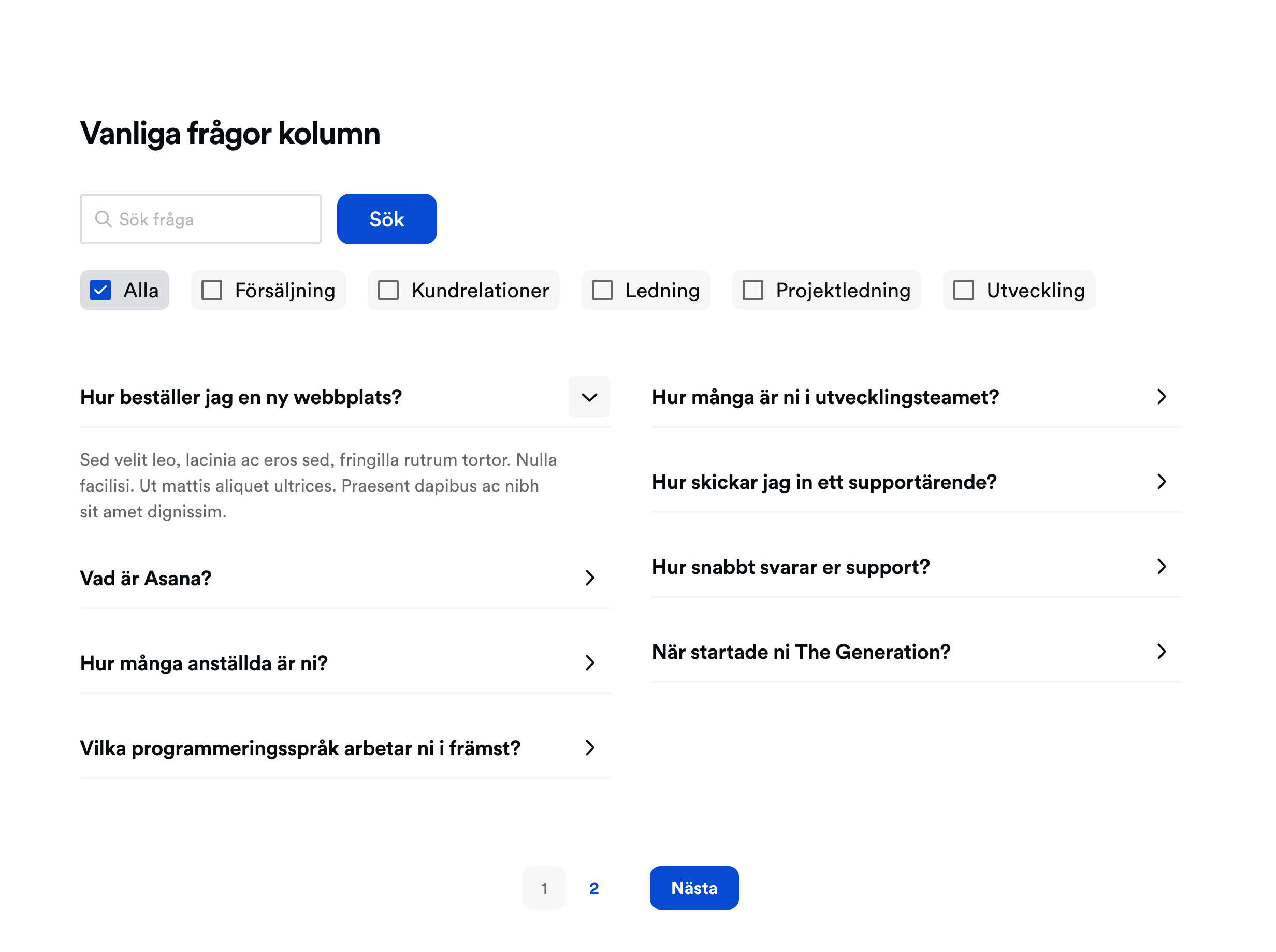Collapse the 'Hur beställer jag en ny webbplats?' chevron
Viewport: 1276px width, 952px height.
point(589,397)
